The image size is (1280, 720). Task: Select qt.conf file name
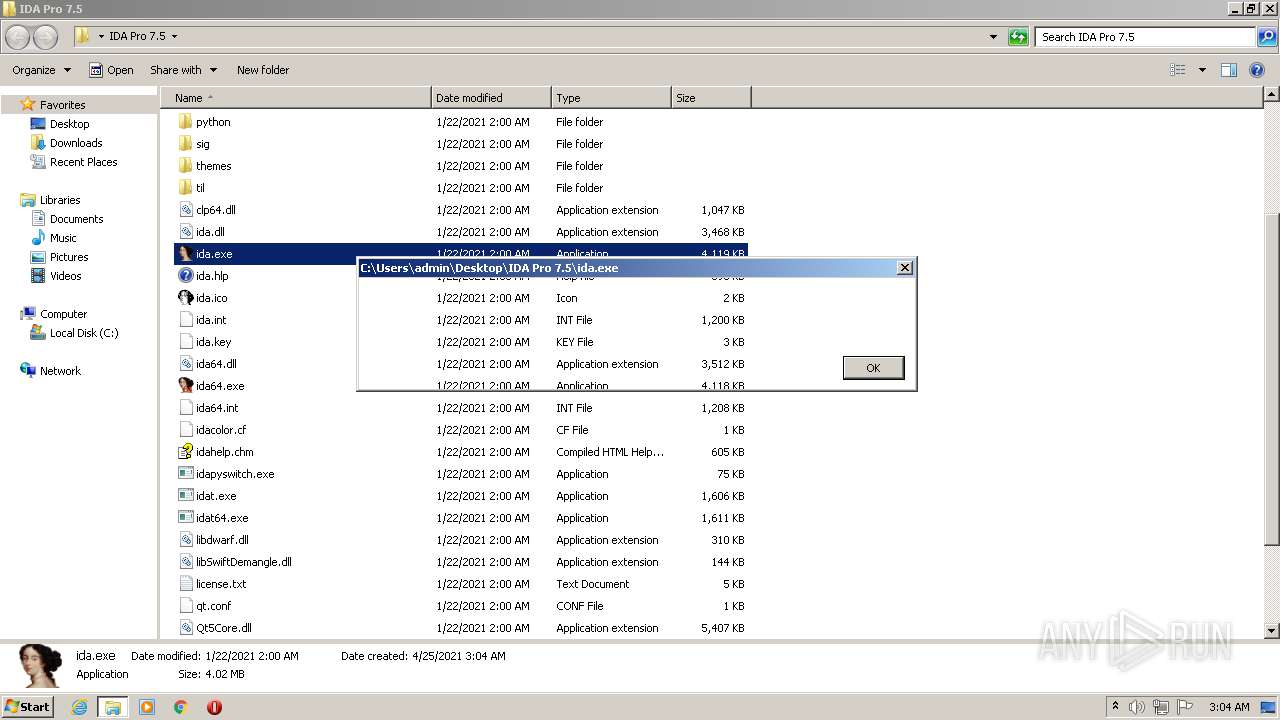(213, 606)
